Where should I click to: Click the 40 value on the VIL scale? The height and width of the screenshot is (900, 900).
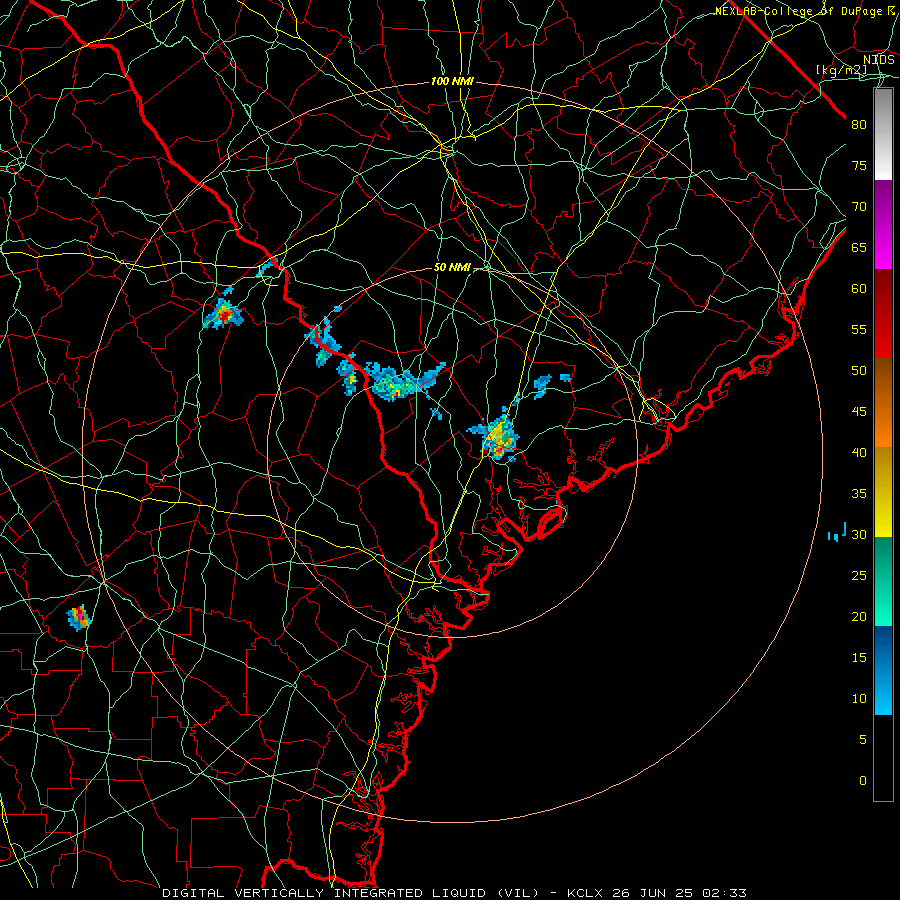859,452
